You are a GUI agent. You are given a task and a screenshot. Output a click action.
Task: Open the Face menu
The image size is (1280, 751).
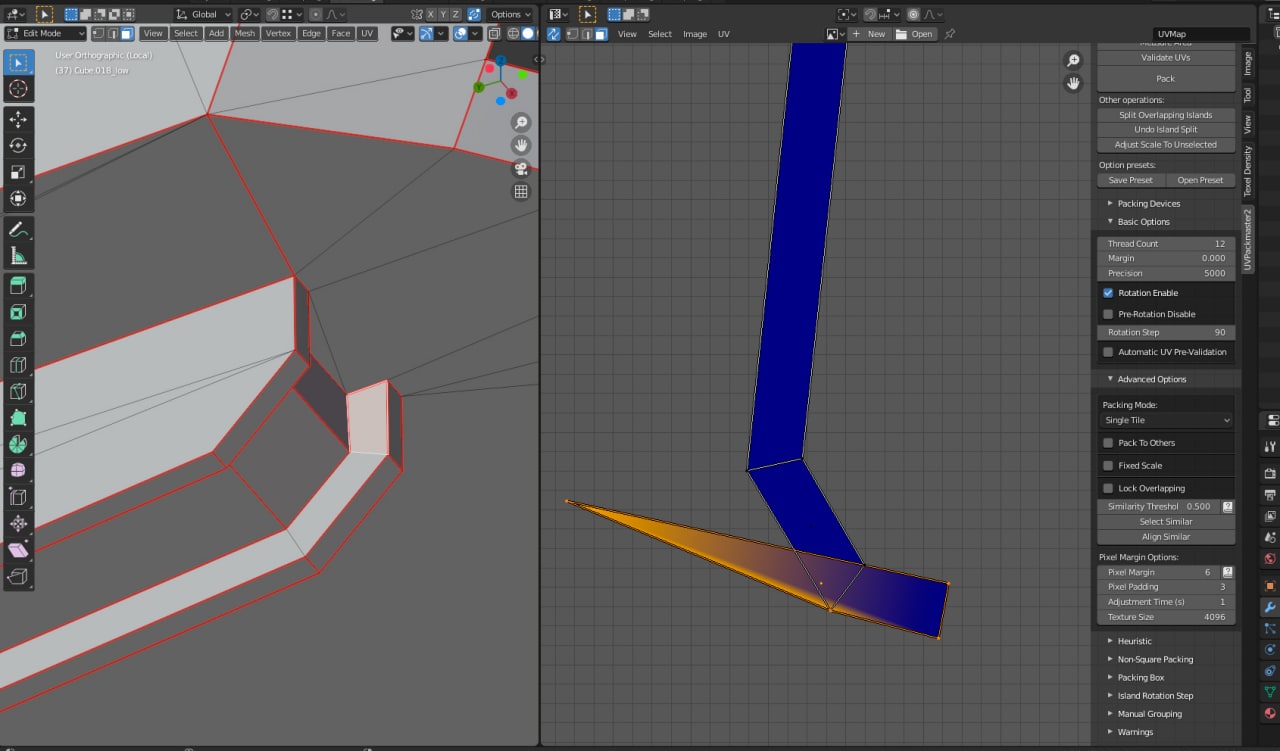[x=341, y=33]
